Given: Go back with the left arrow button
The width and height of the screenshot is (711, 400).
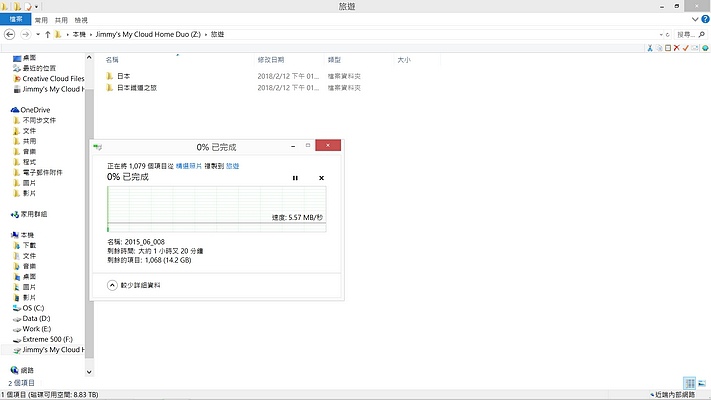Looking at the screenshot, I should [9, 34].
